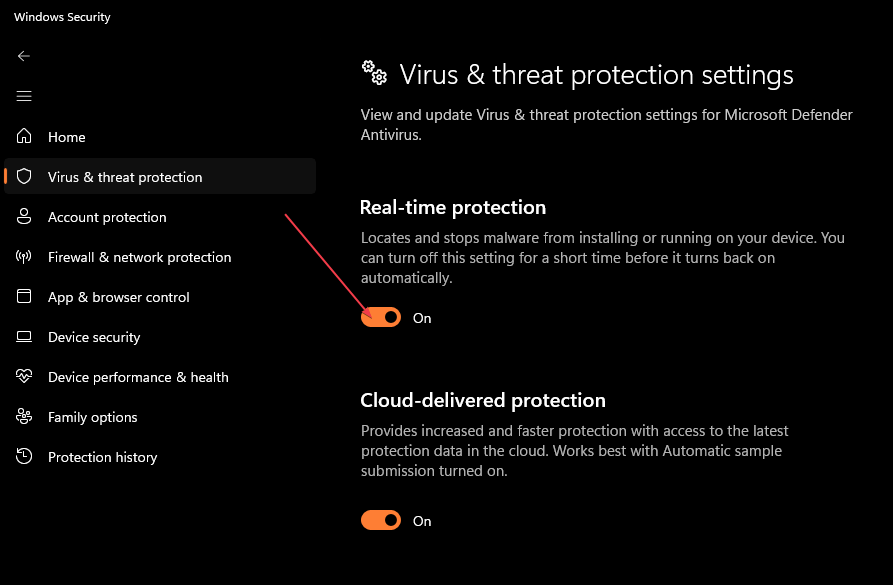Click the Device performance & health heartbeat icon
This screenshot has height=585, width=893.
(24, 376)
